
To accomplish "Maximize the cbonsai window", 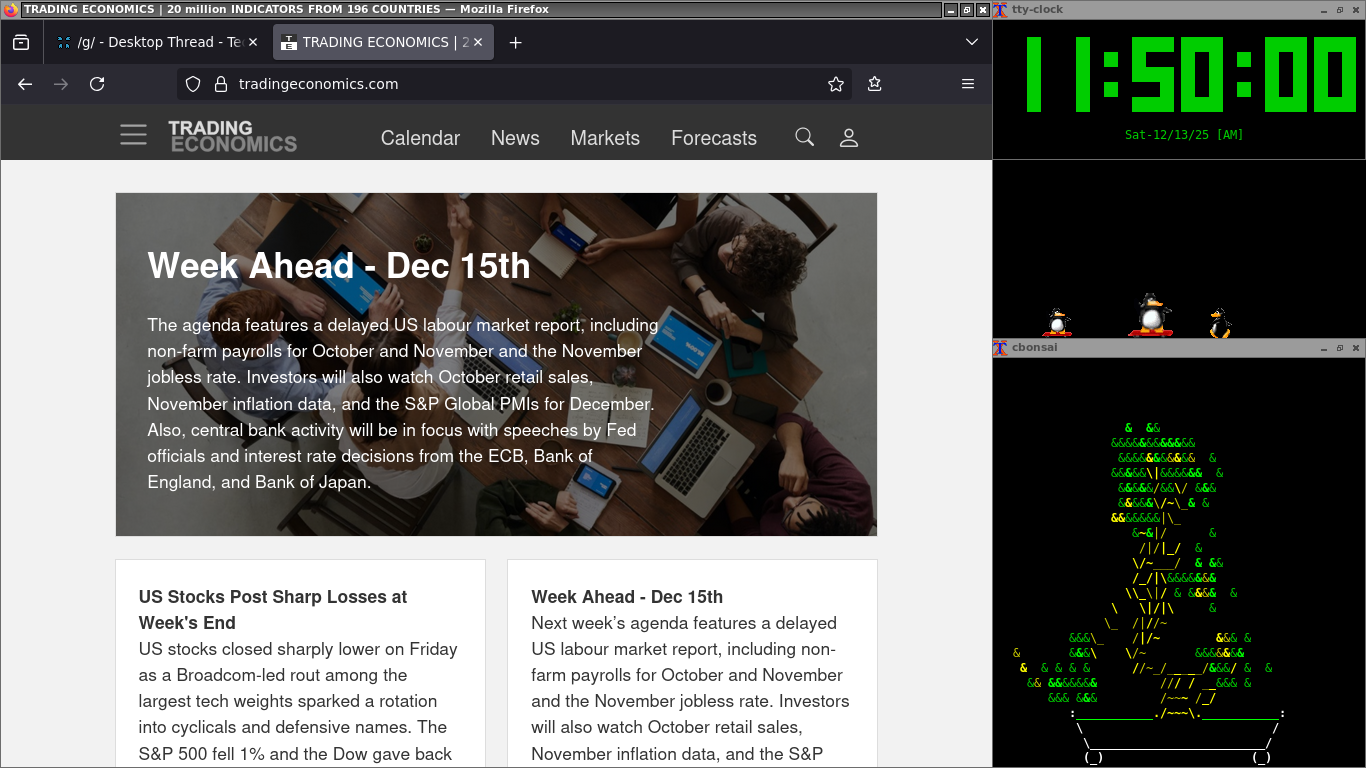I will pos(1340,348).
